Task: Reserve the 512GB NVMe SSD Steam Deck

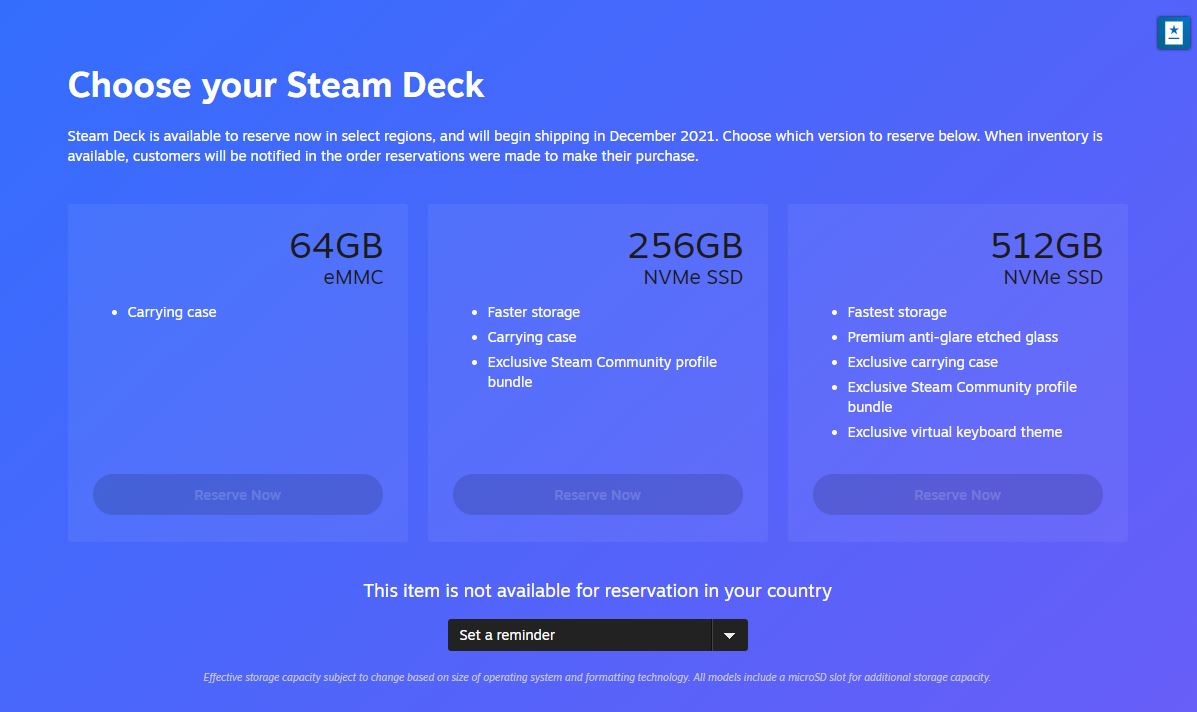Action: (x=957, y=495)
